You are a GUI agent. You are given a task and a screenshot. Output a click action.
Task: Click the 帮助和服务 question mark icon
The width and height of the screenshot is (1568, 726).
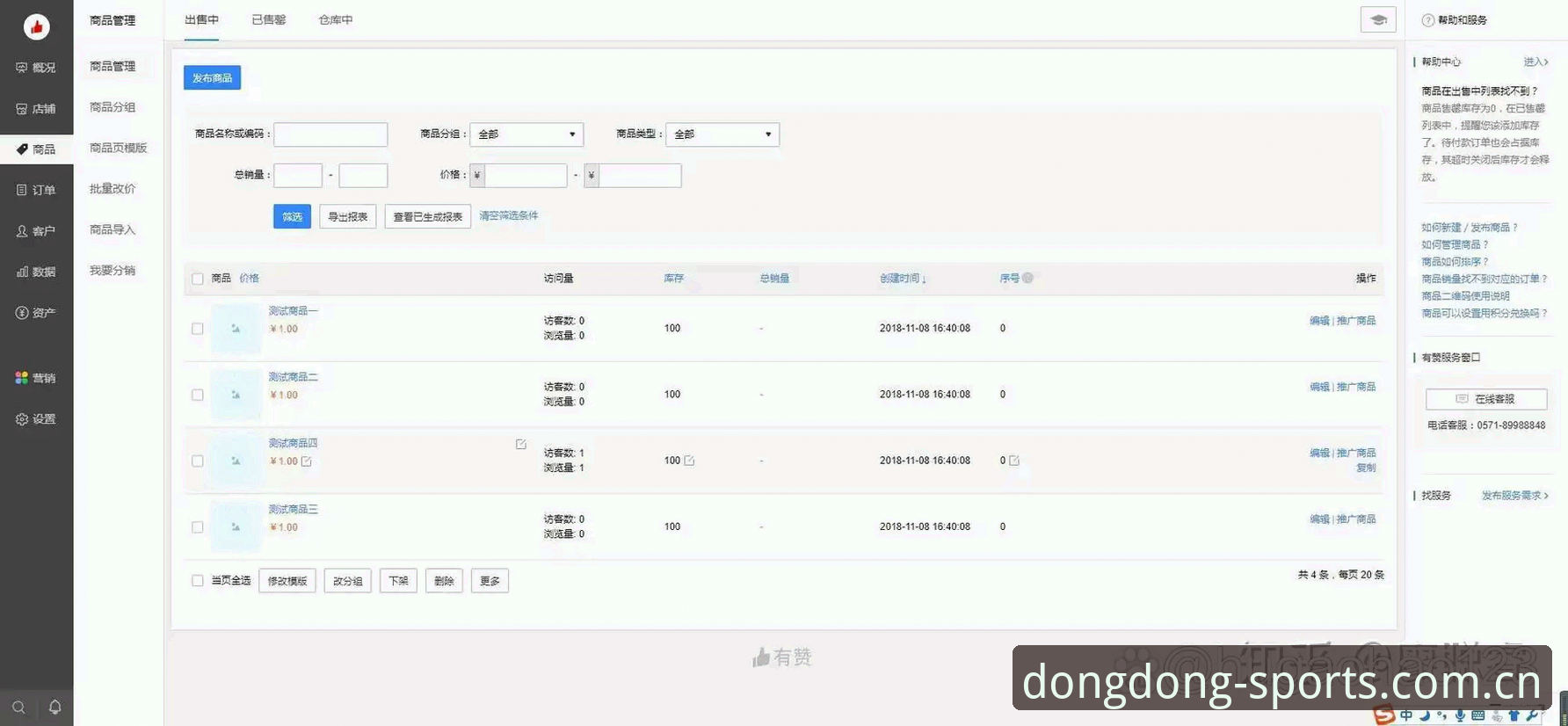tap(1428, 20)
